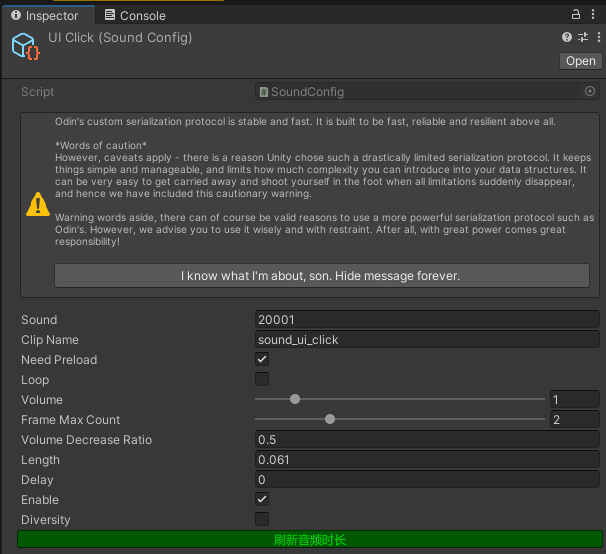This screenshot has width=606, height=554.
Task: Click the *Words of caution* text
Action: click(101, 145)
